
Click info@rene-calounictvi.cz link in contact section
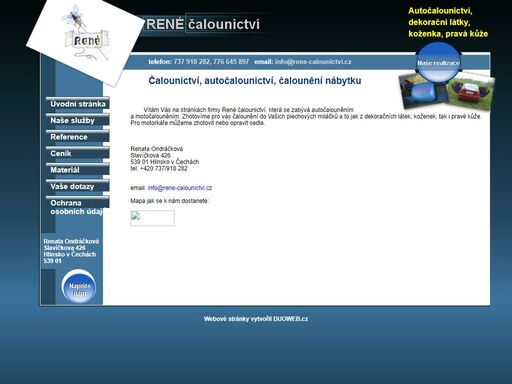180,188
